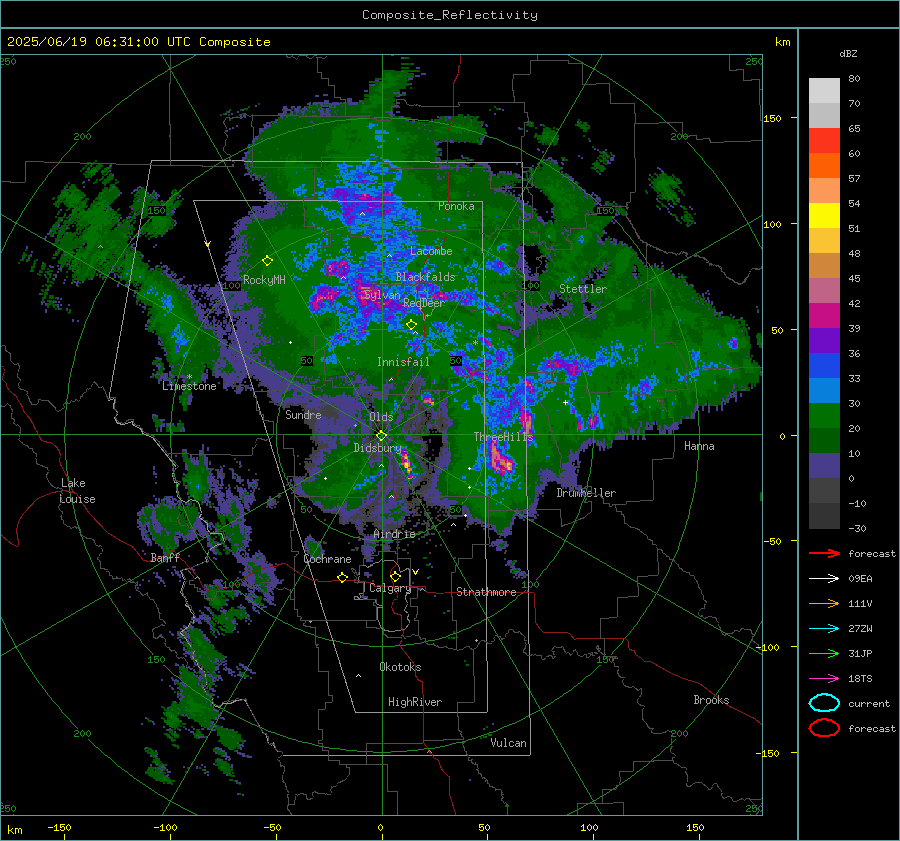Image resolution: width=900 pixels, height=841 pixels.
Task: Click the yellow diamond marker above RockyMH
Action: pyautogui.click(x=267, y=261)
